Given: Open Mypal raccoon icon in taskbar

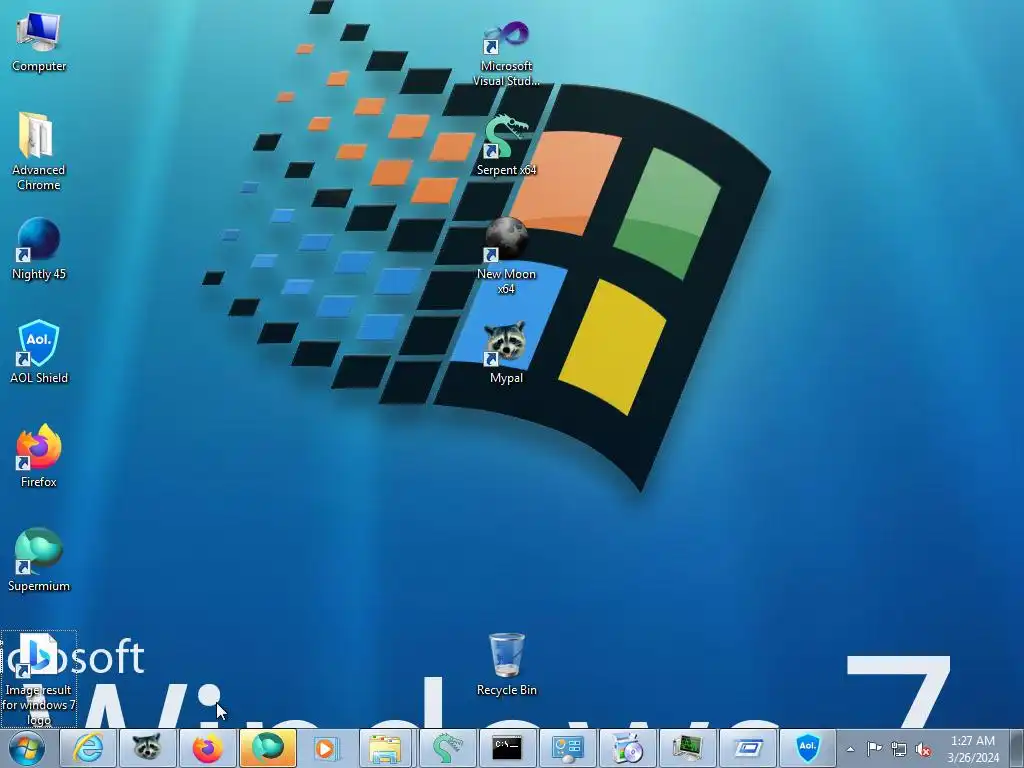Looking at the screenshot, I should coord(147,748).
